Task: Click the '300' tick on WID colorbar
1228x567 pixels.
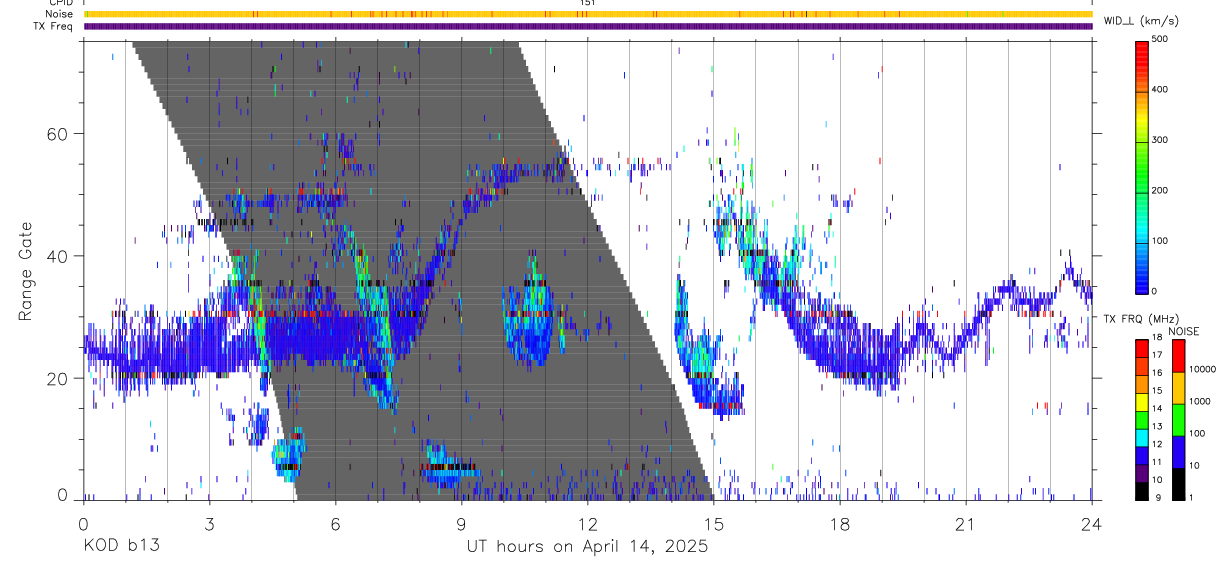Action: pyautogui.click(x=1160, y=140)
